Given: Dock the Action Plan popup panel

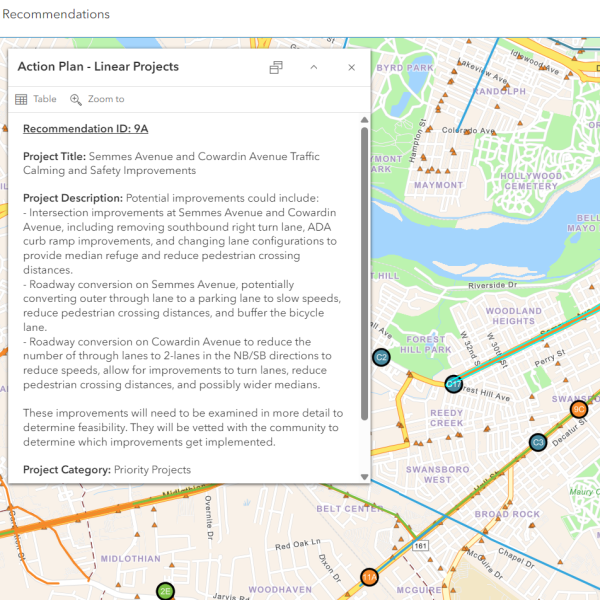Looking at the screenshot, I should click(x=276, y=67).
